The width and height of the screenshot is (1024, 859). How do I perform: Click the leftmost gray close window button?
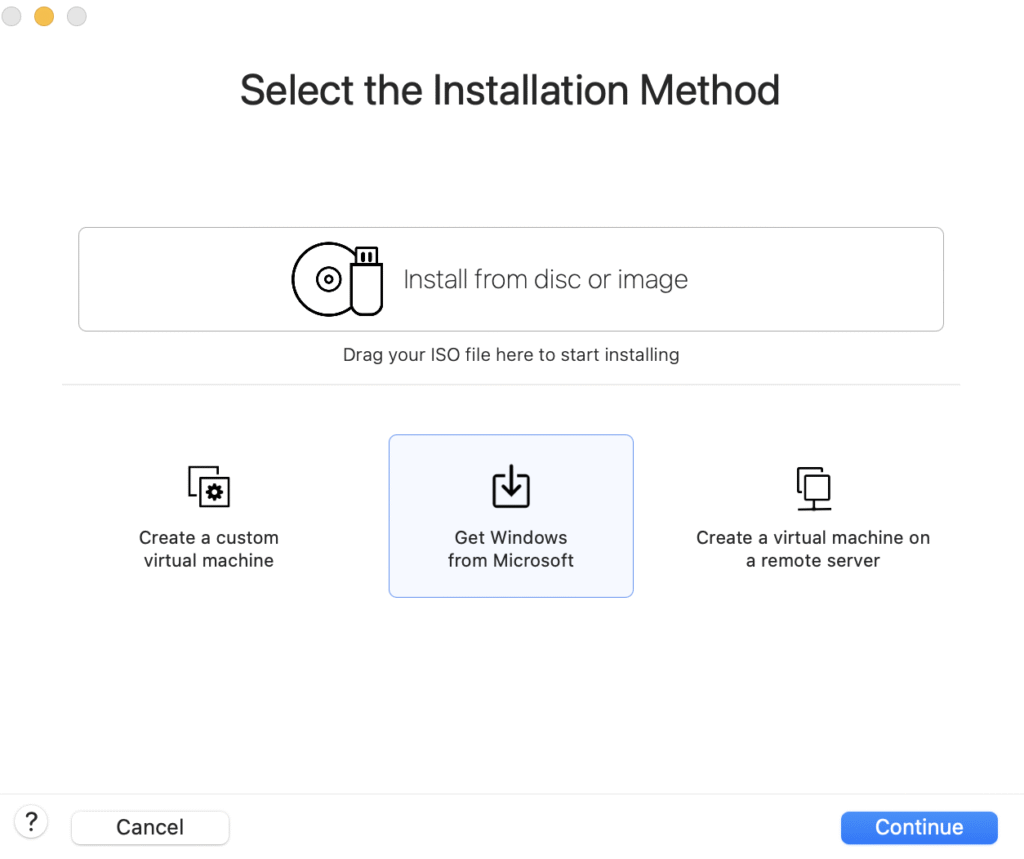[12, 16]
